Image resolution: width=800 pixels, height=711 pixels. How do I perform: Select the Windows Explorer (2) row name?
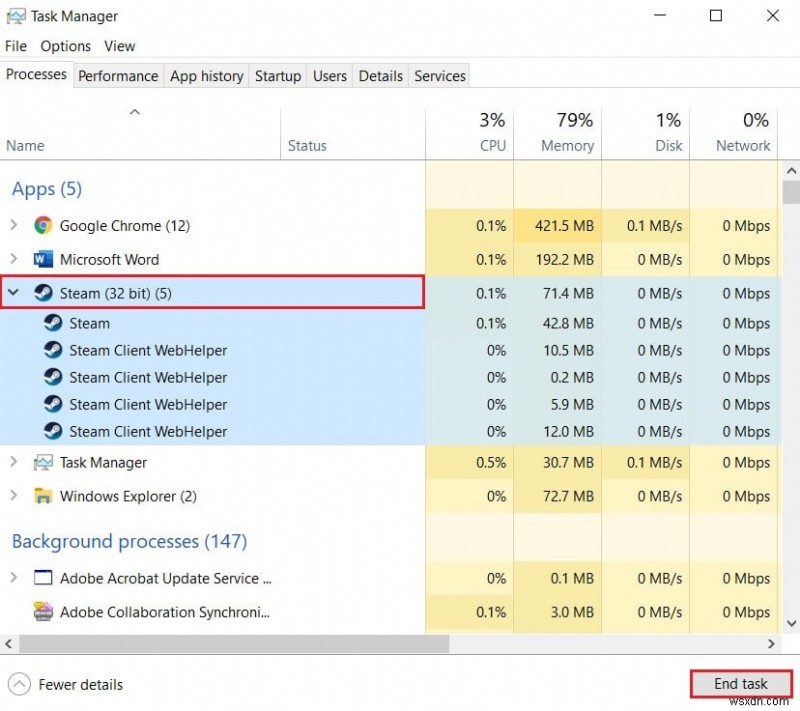pos(128,496)
